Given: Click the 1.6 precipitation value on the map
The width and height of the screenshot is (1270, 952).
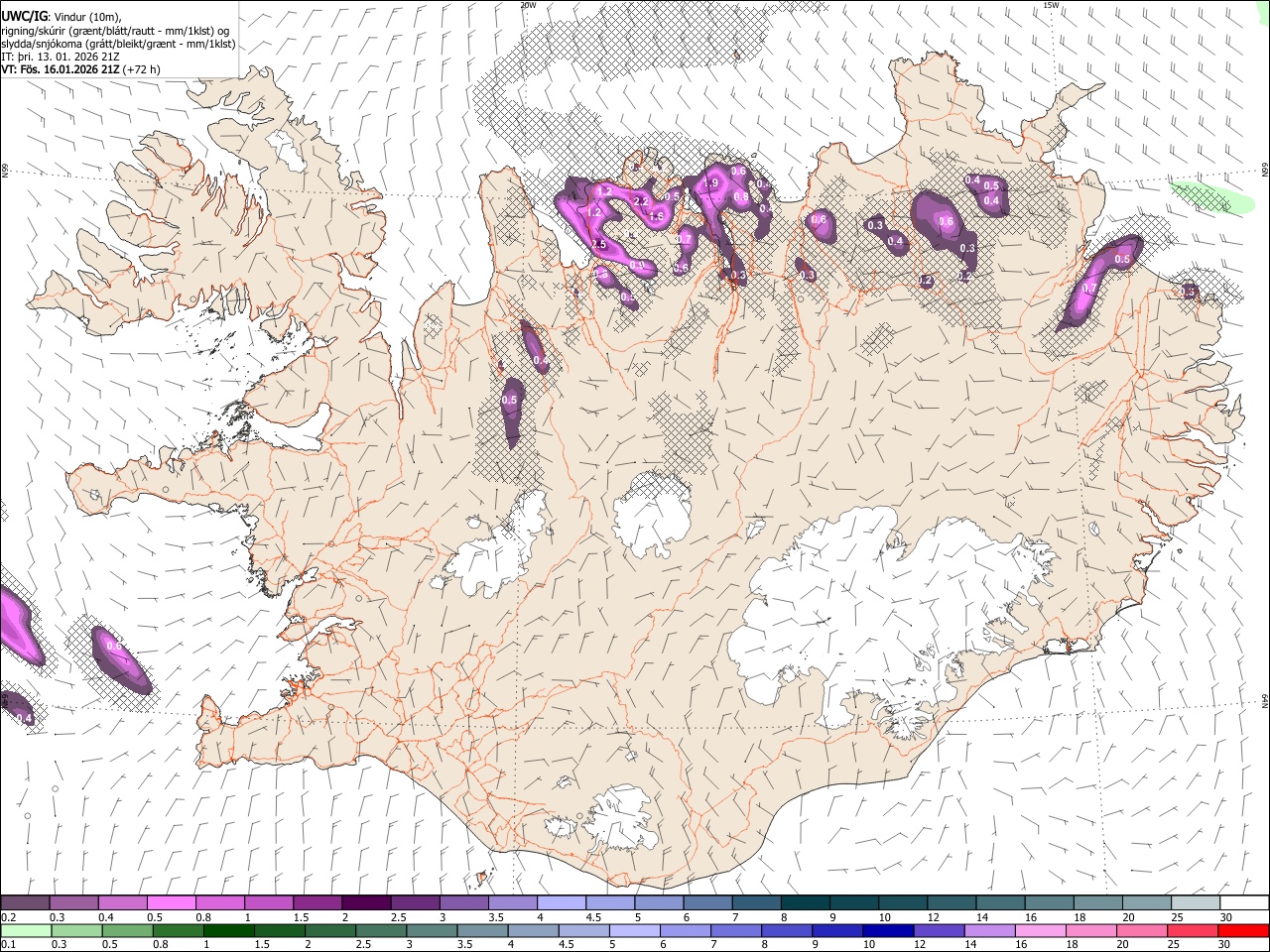Looking at the screenshot, I should (x=656, y=217).
